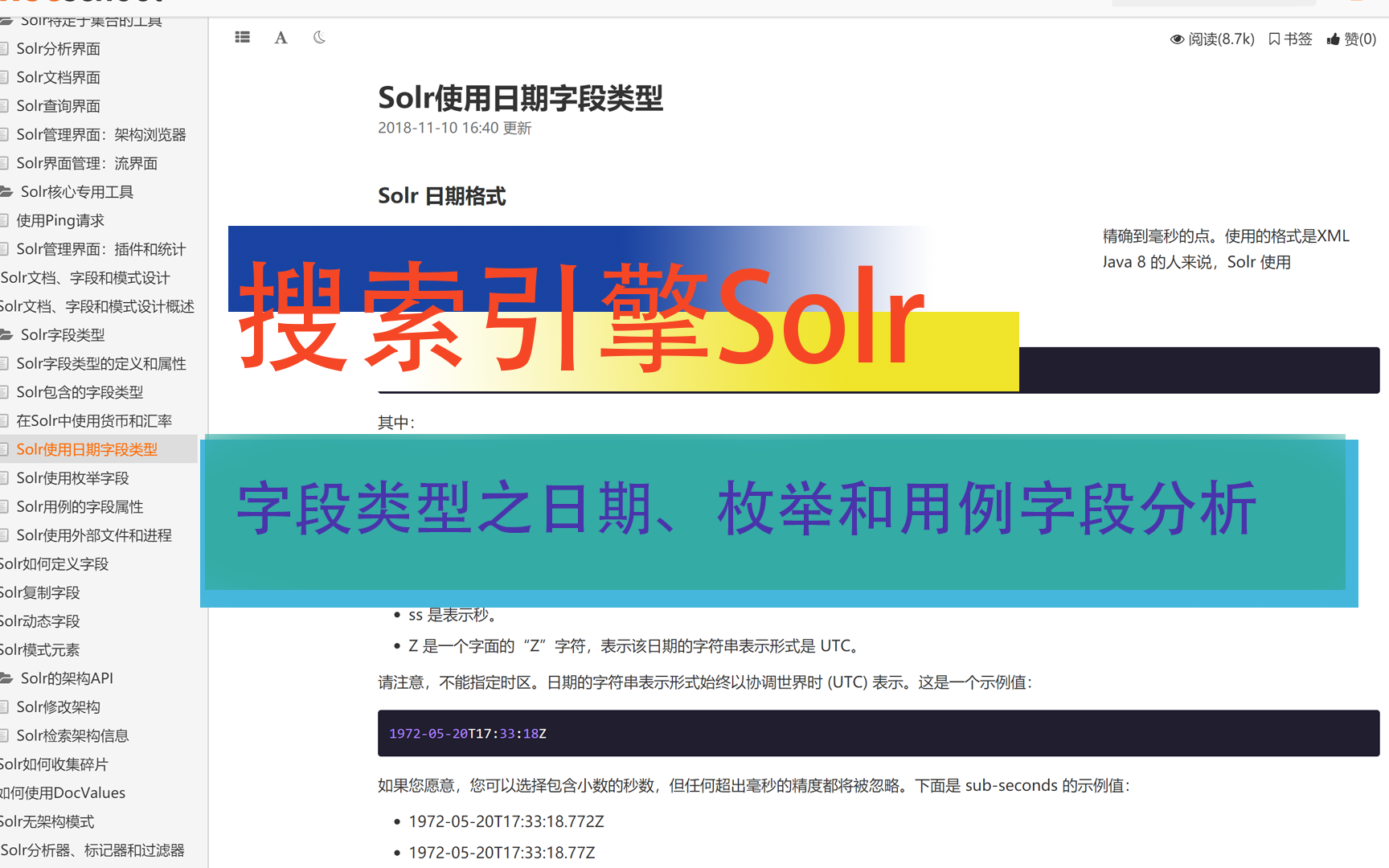Toggle night mode moon icon

click(319, 37)
